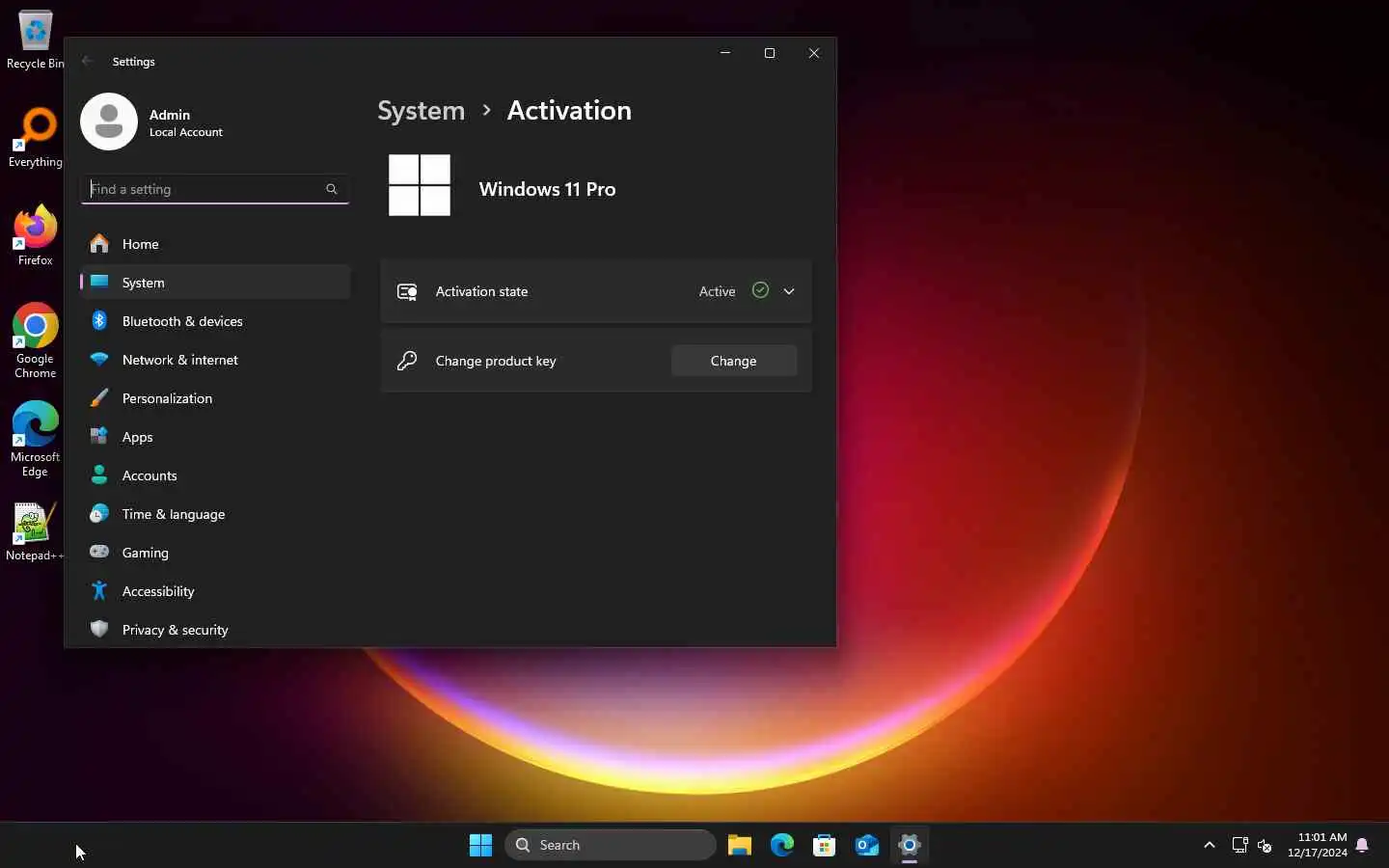Click the taskbar Search box
This screenshot has height=868, width=1389.
click(x=611, y=845)
